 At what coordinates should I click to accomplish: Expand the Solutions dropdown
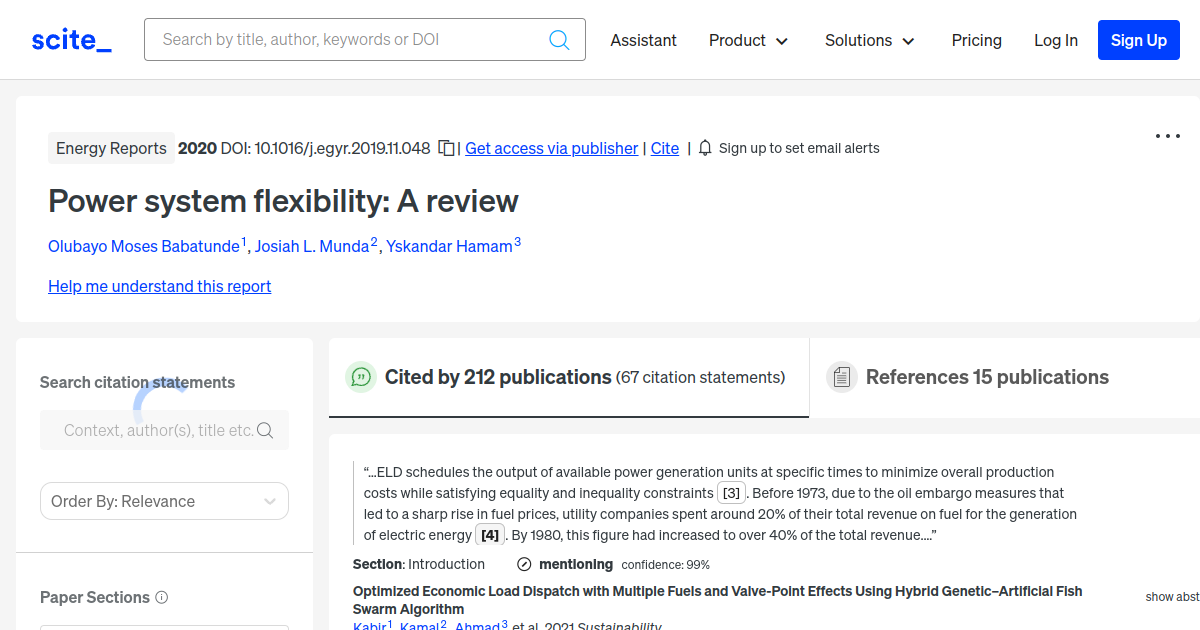pyautogui.click(x=869, y=40)
